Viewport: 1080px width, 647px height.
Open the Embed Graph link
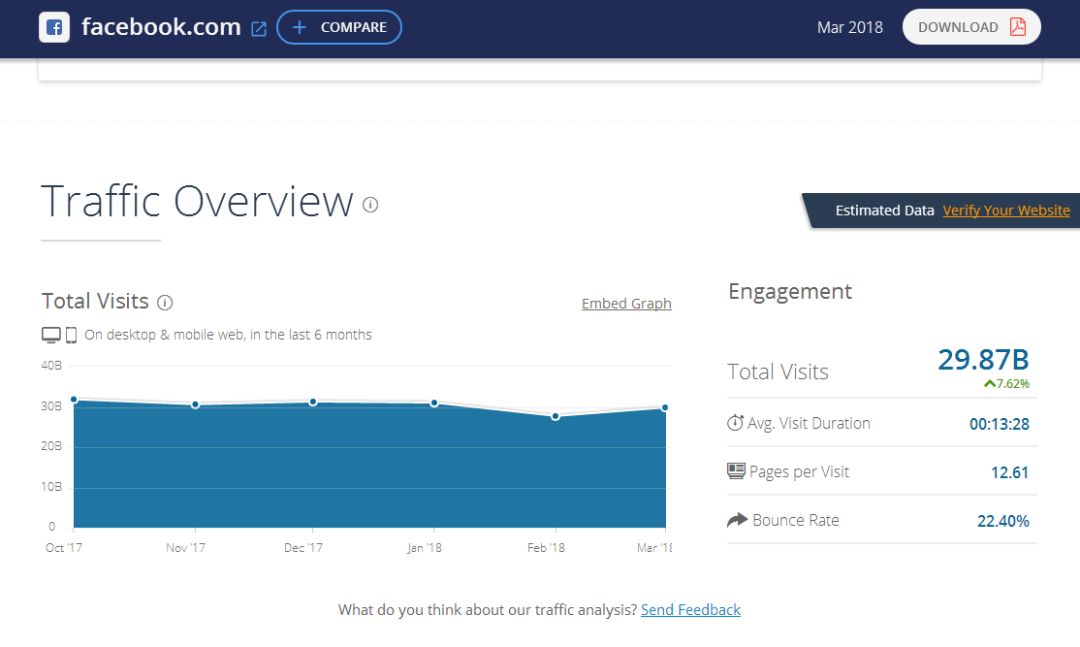click(626, 303)
